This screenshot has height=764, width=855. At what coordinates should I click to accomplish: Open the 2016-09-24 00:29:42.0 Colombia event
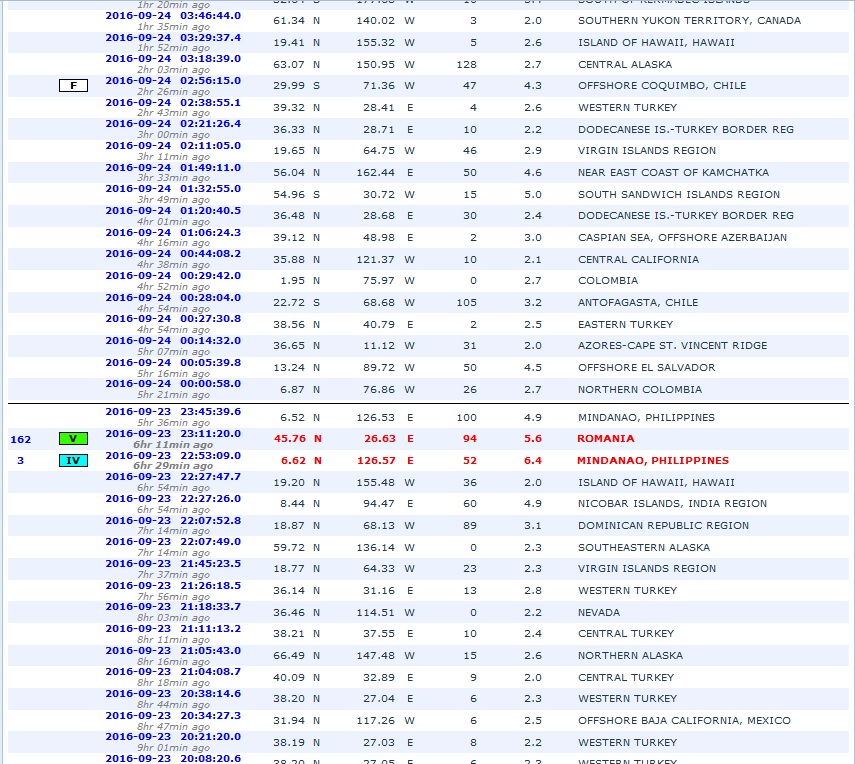coord(172,276)
